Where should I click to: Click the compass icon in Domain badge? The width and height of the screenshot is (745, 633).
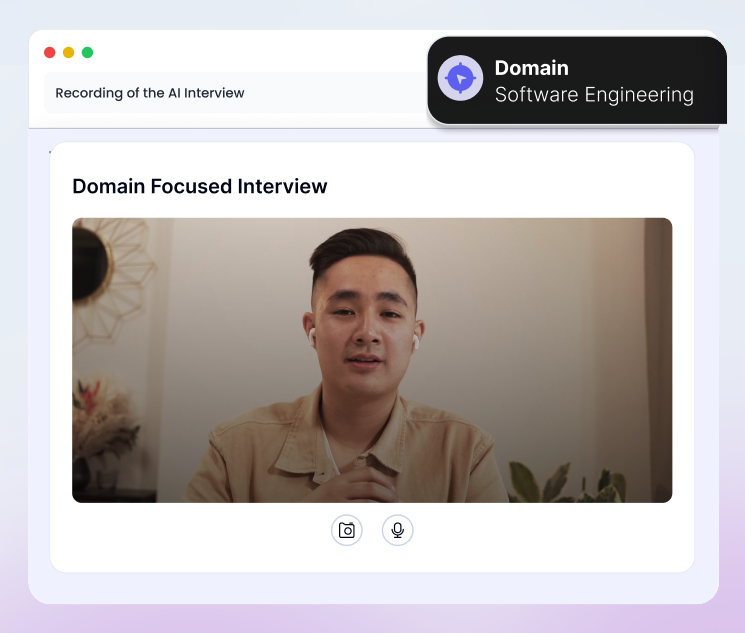pyautogui.click(x=461, y=78)
